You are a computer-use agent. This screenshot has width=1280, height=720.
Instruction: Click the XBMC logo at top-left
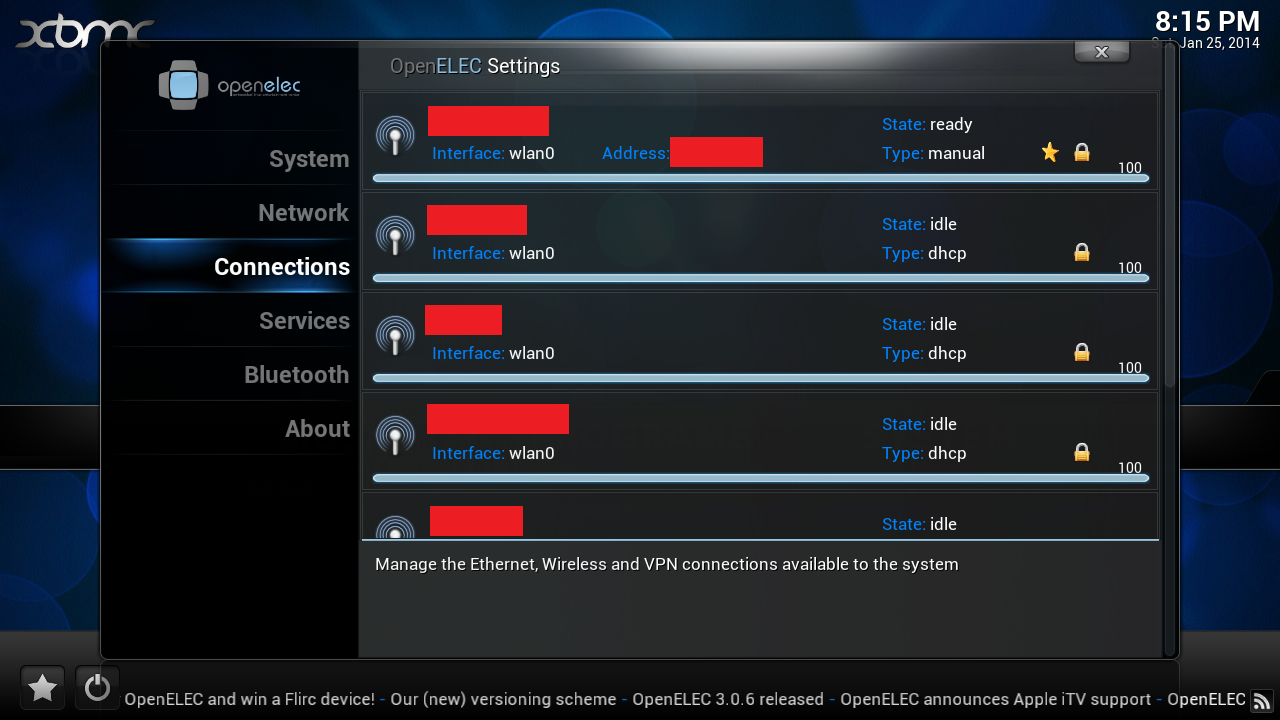click(x=84, y=32)
